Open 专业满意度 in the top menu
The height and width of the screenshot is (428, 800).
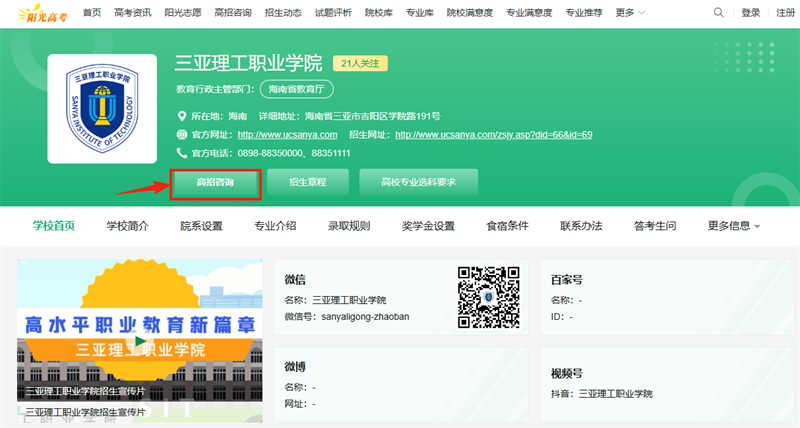pos(529,13)
